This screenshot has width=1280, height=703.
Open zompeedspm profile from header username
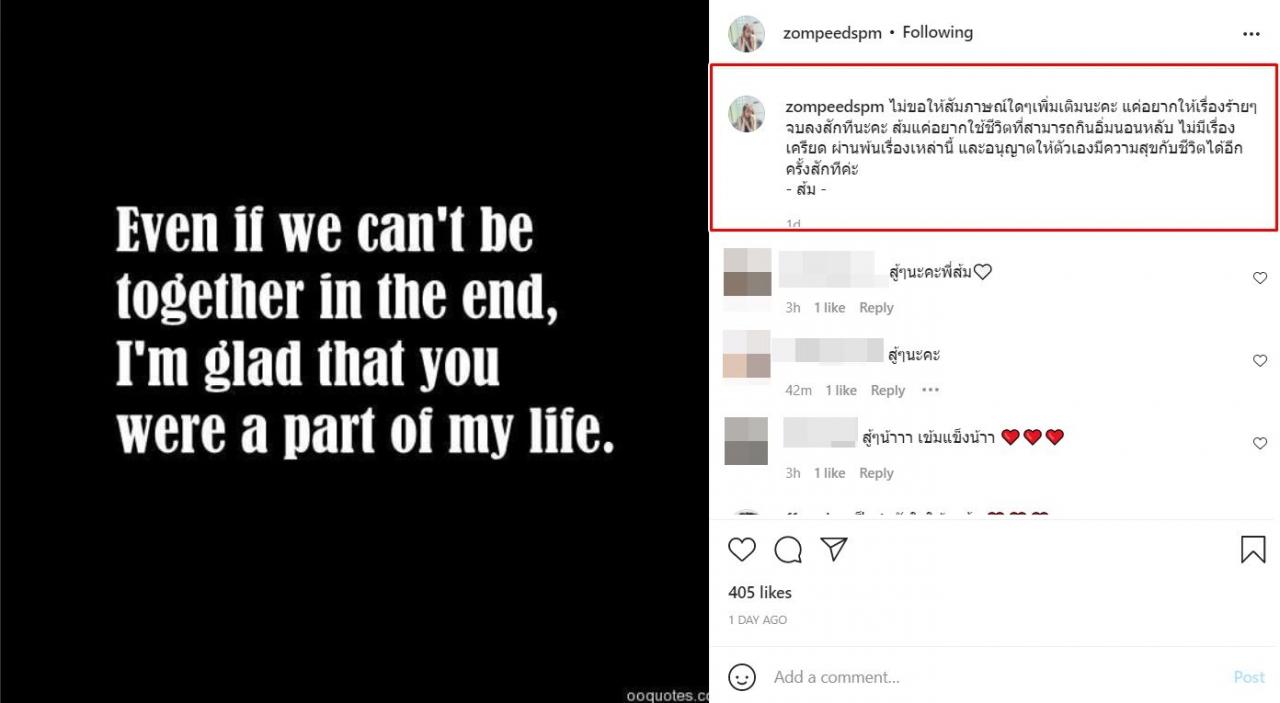(832, 33)
